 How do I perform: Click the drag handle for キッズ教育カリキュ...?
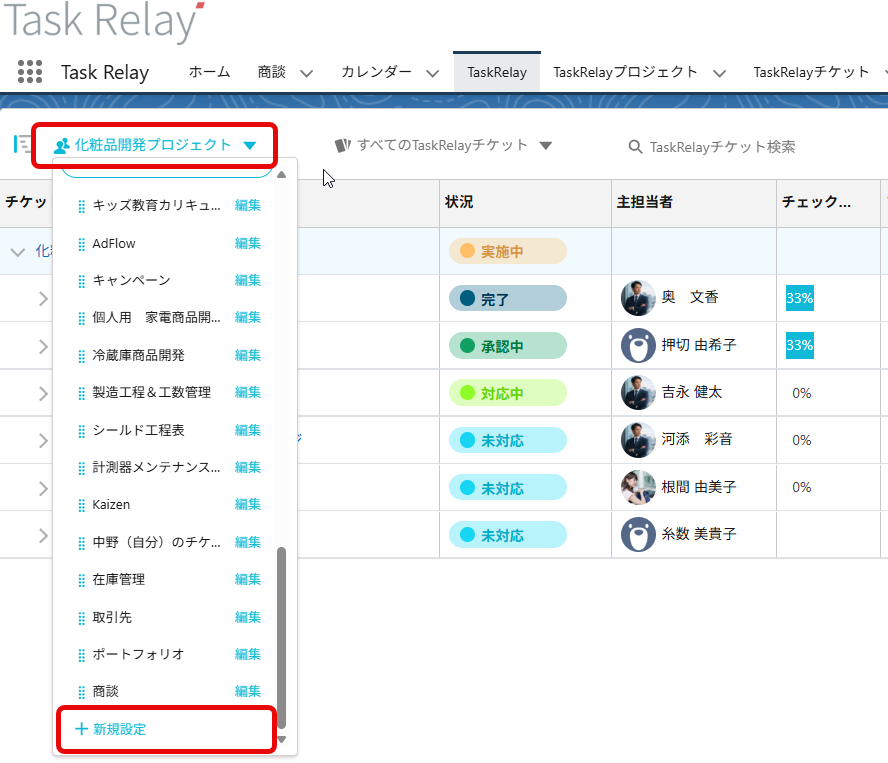point(82,206)
